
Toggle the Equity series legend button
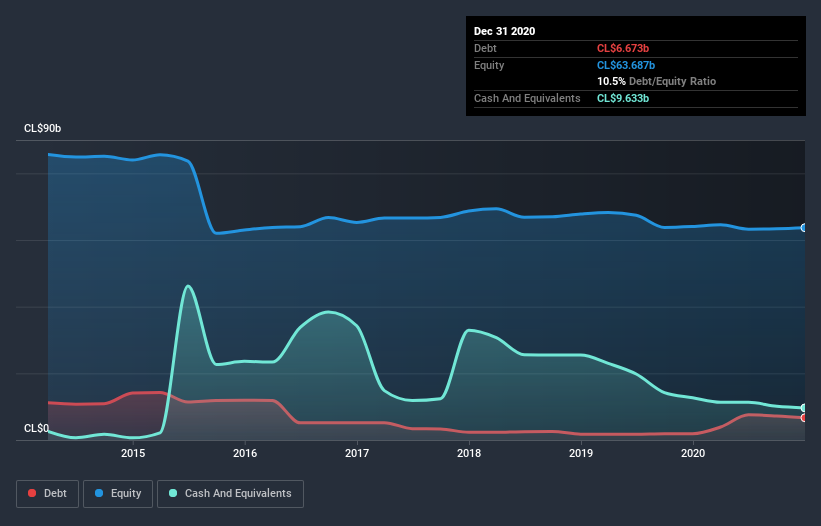[x=118, y=494]
